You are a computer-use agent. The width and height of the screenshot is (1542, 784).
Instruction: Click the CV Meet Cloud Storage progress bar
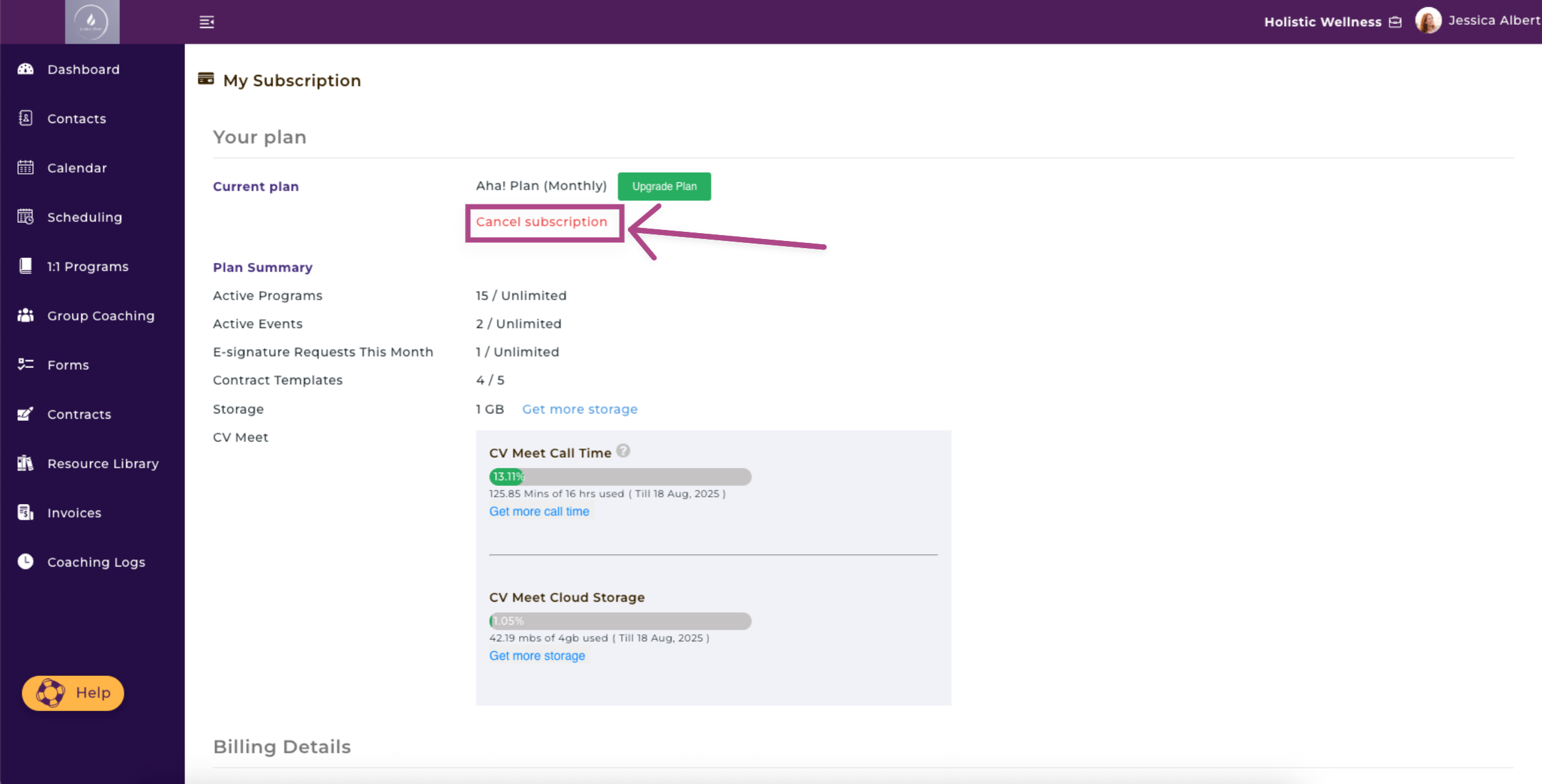[x=620, y=621]
